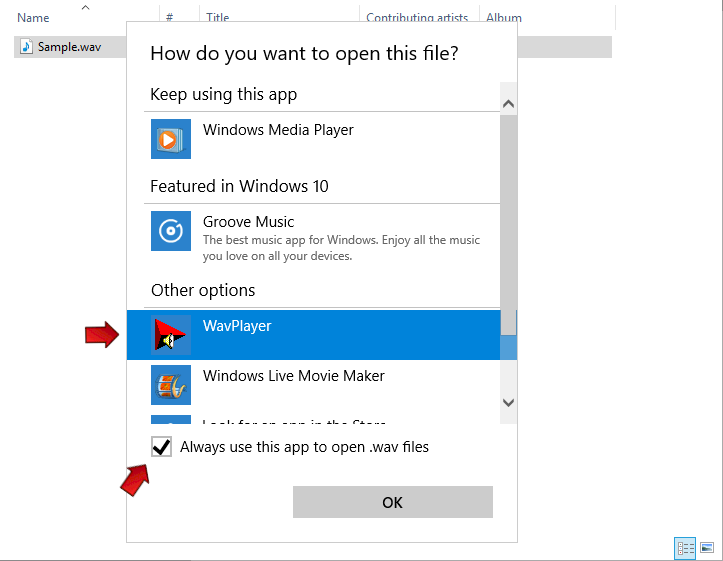
Task: Click the sort arrow above Name column
Action: click(x=85, y=7)
